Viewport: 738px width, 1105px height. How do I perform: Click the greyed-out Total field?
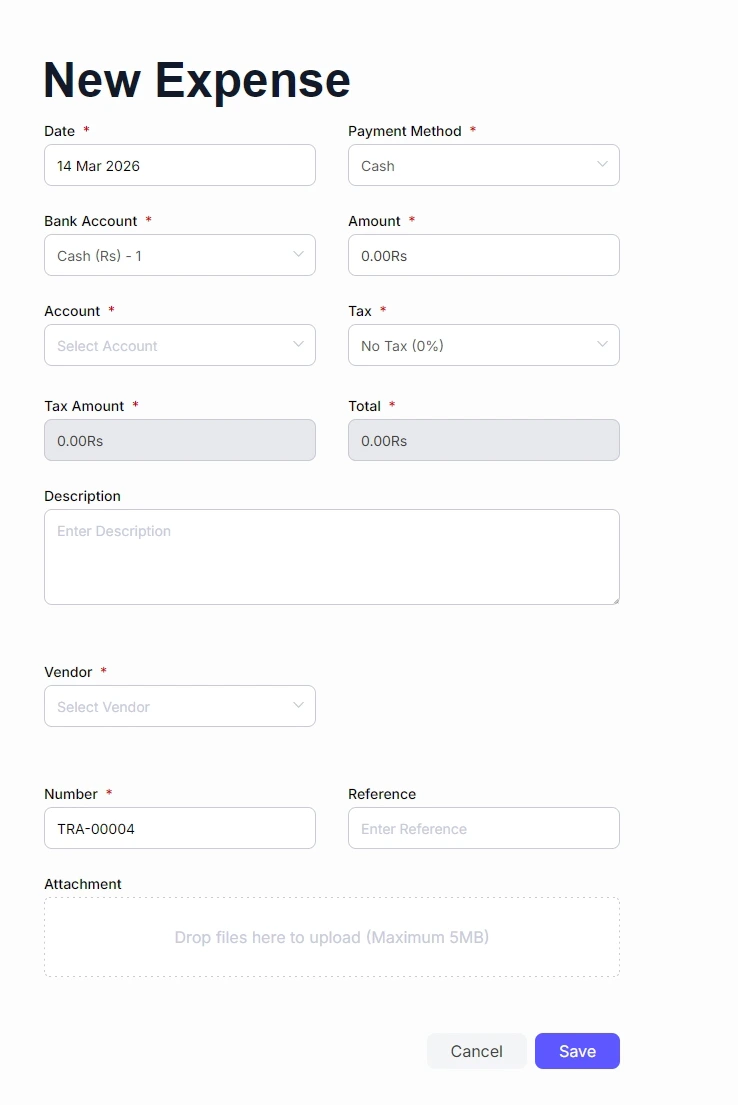click(483, 440)
